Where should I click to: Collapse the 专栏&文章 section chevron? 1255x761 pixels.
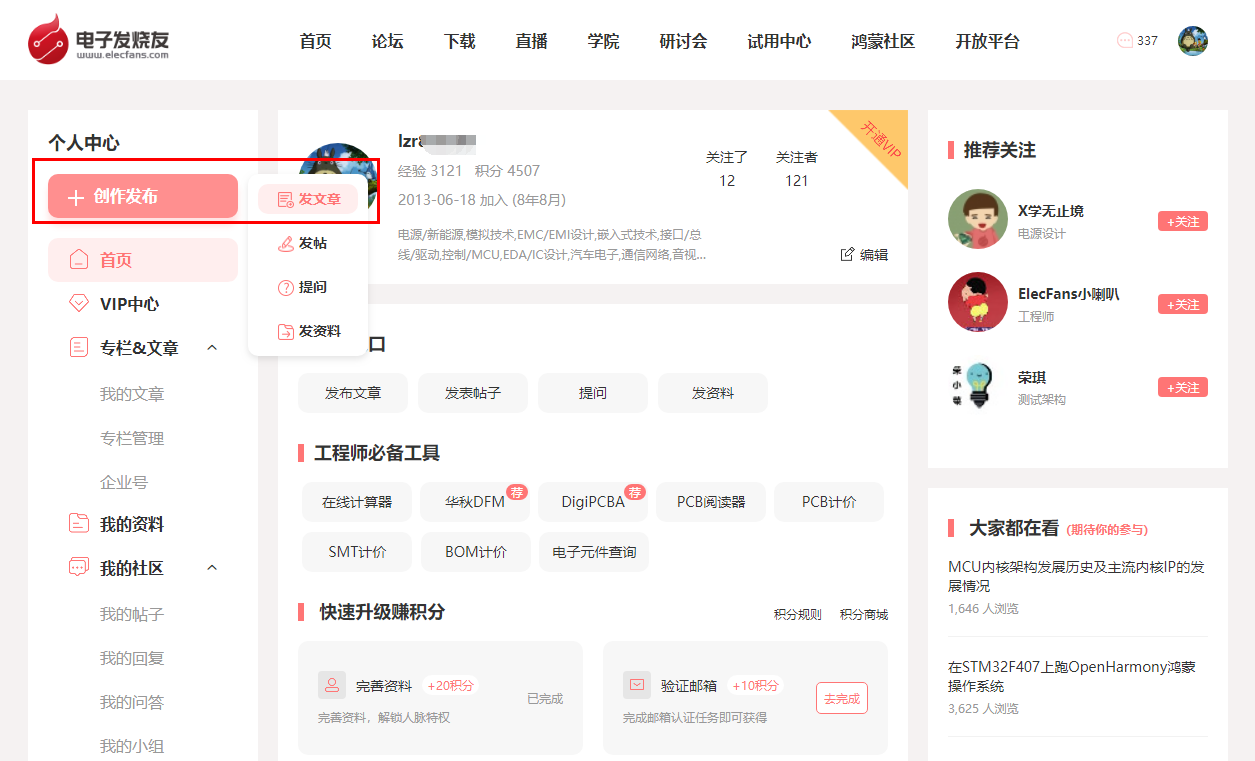pos(212,348)
